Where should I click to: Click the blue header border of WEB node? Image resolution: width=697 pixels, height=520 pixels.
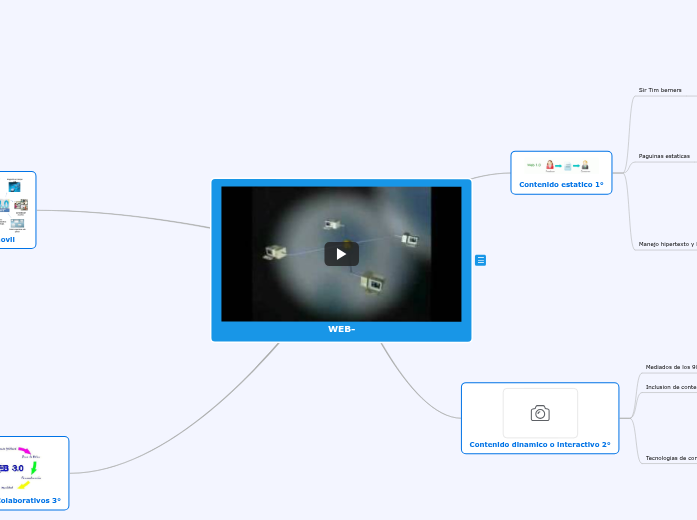coord(341,183)
